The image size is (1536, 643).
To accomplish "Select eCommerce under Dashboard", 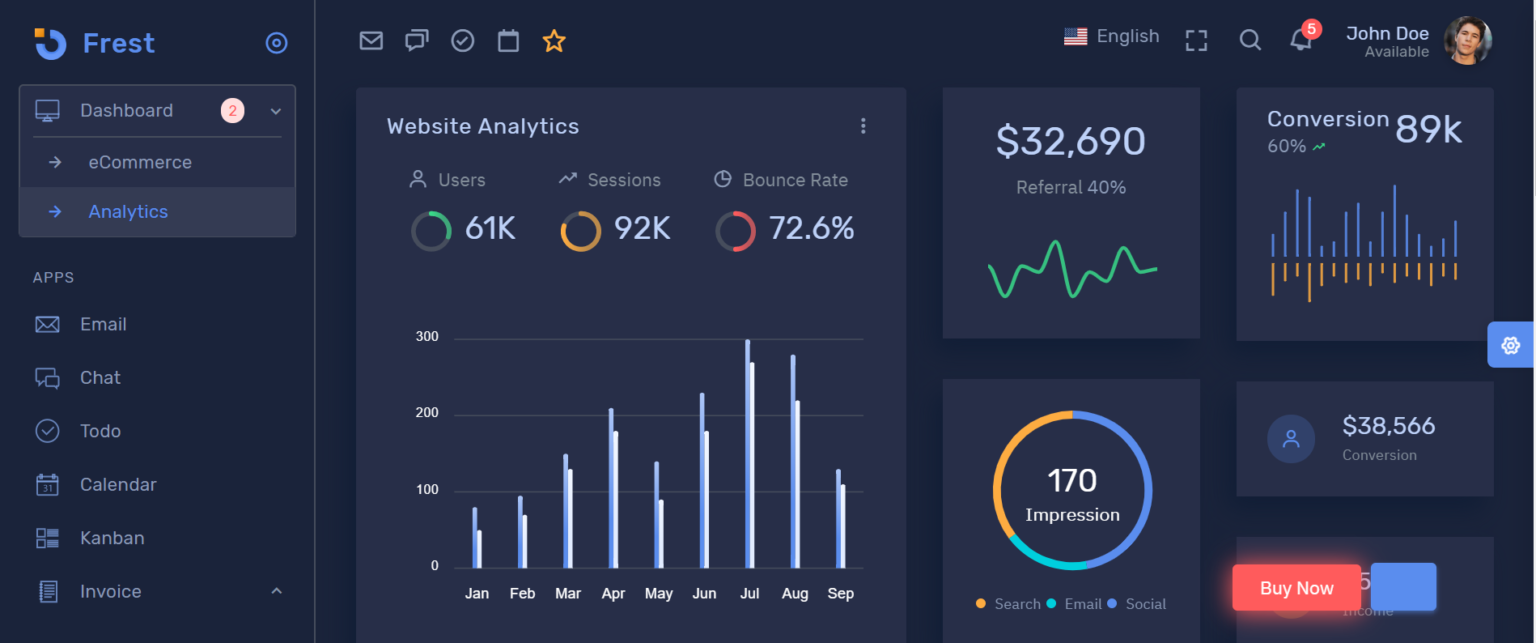I will [139, 161].
